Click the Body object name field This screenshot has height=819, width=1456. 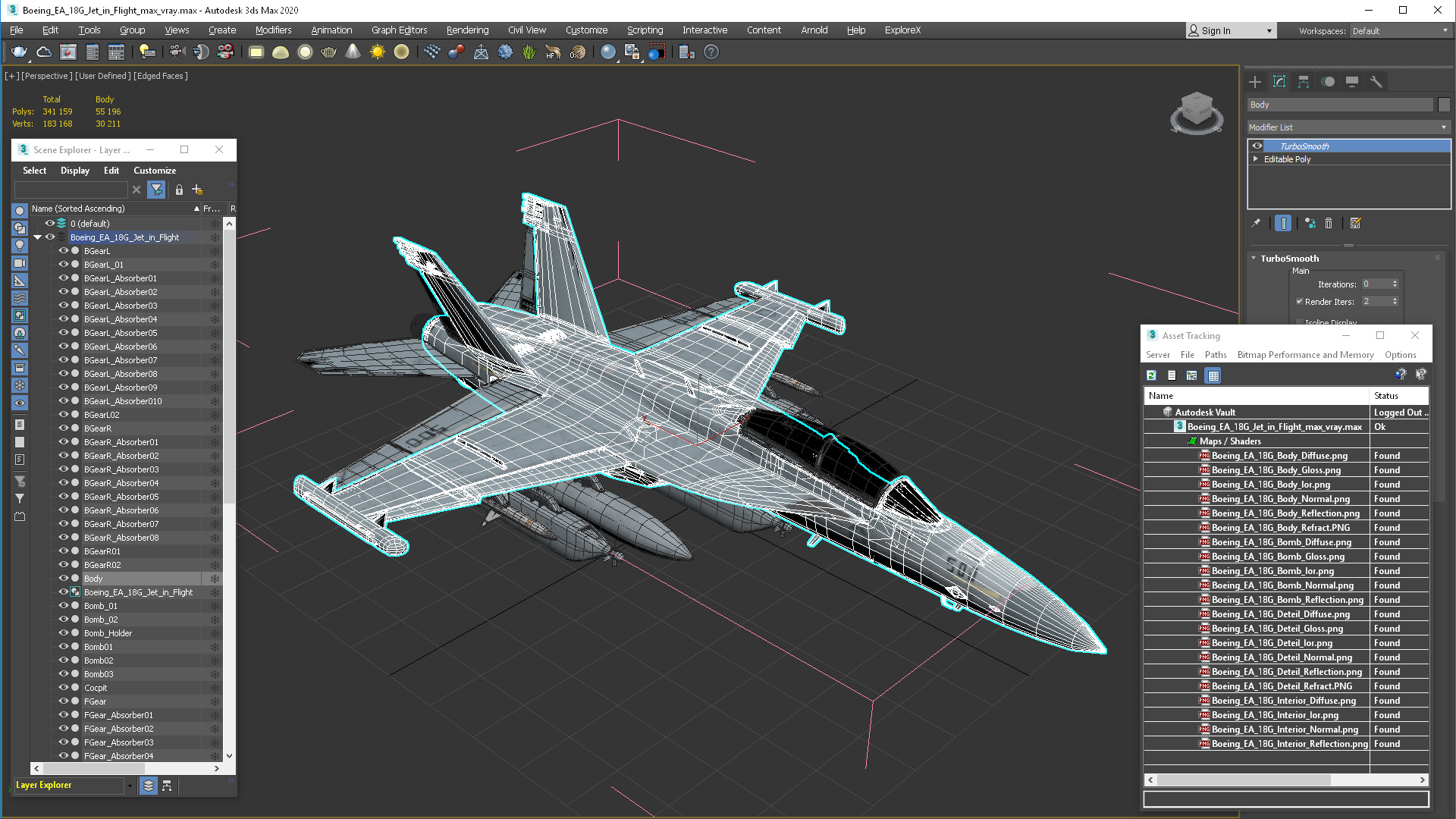pyautogui.click(x=1340, y=105)
